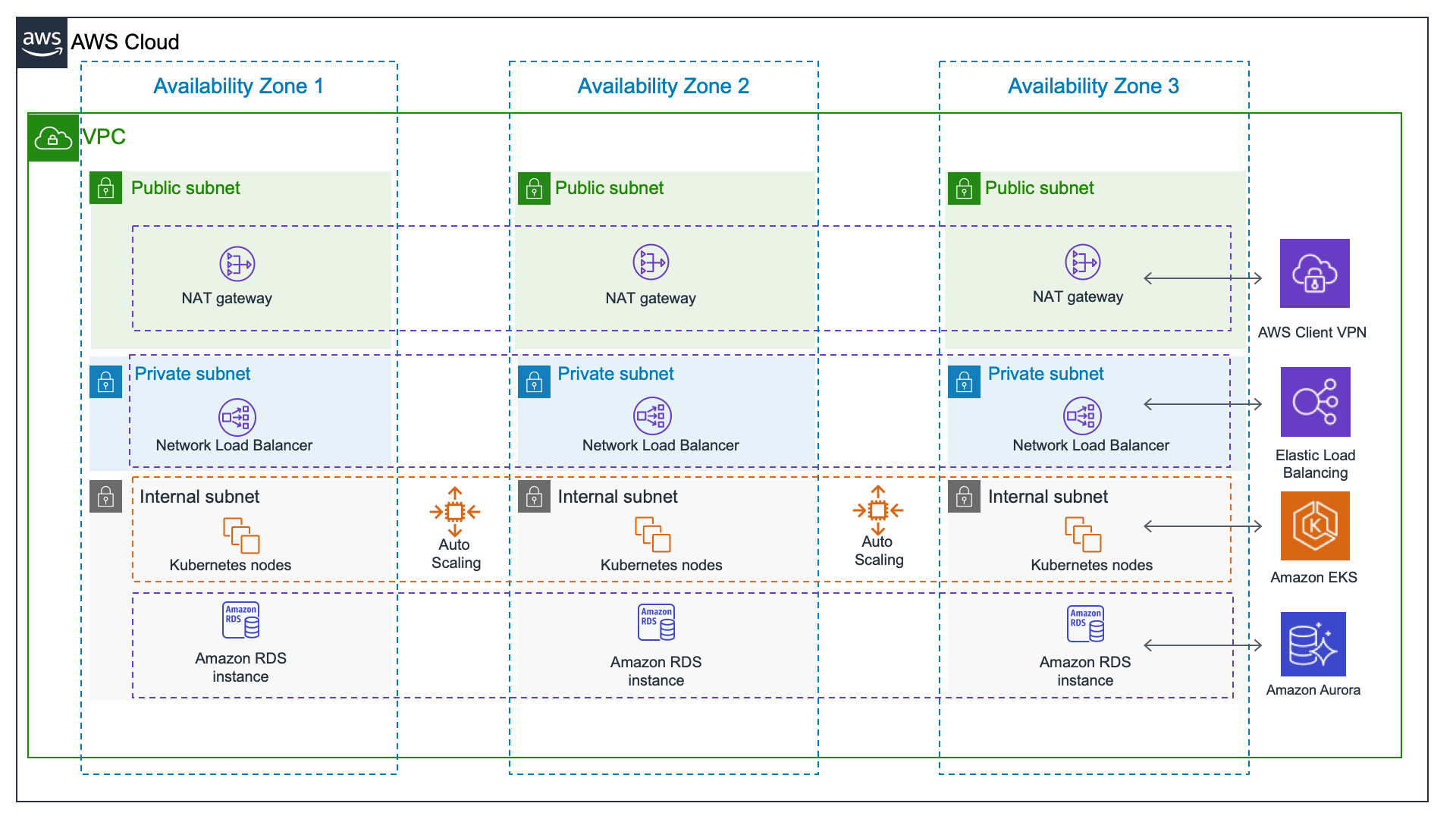Select the 'AWS Client VPN' label
This screenshot has height=819, width=1456.
(x=1313, y=332)
